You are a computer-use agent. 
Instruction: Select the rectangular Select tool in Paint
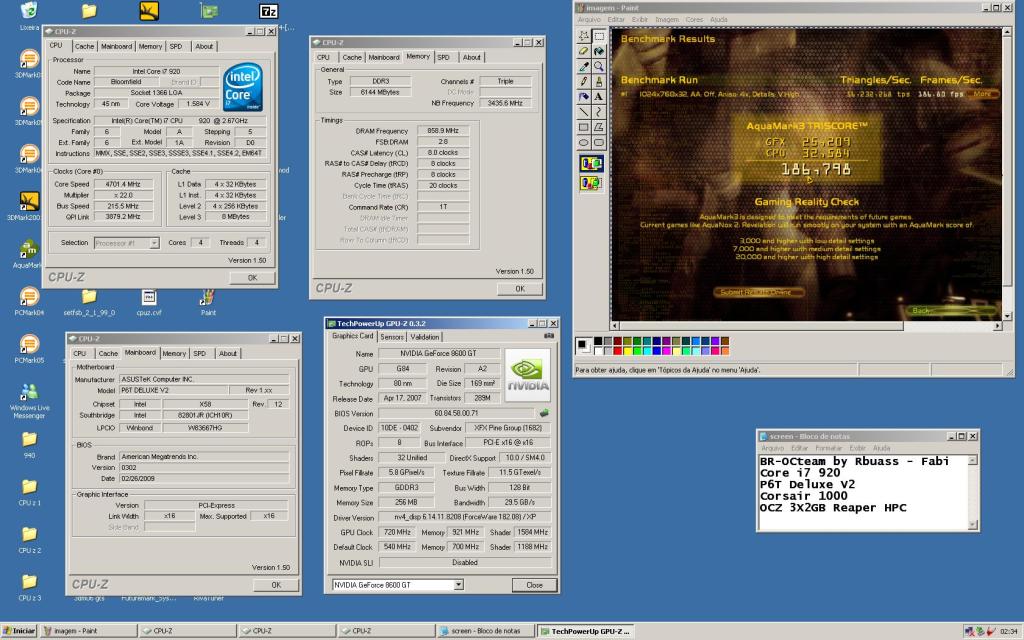(599, 36)
